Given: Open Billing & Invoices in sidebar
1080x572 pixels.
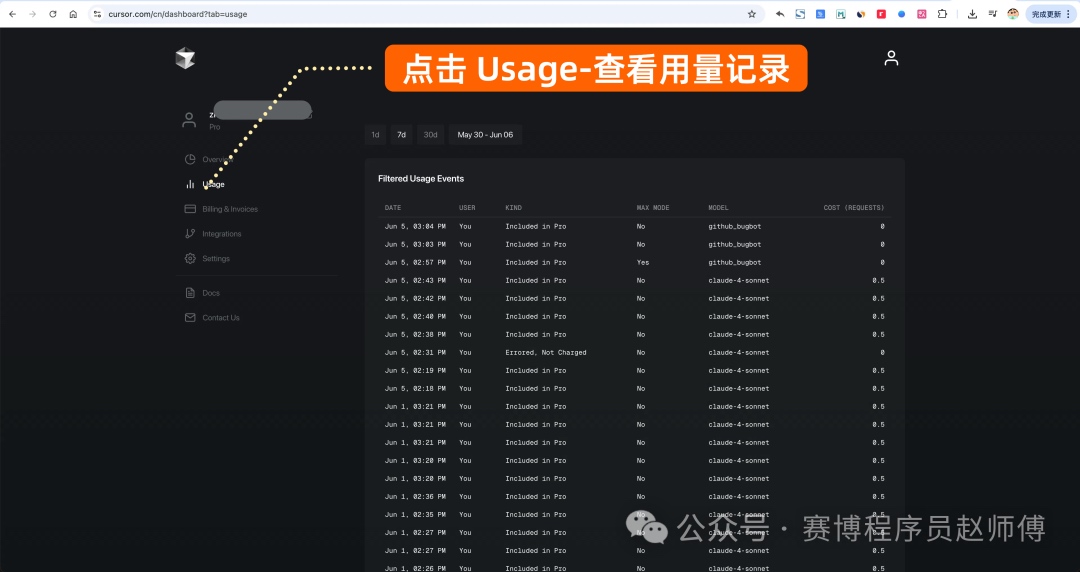Looking at the screenshot, I should 221,209.
